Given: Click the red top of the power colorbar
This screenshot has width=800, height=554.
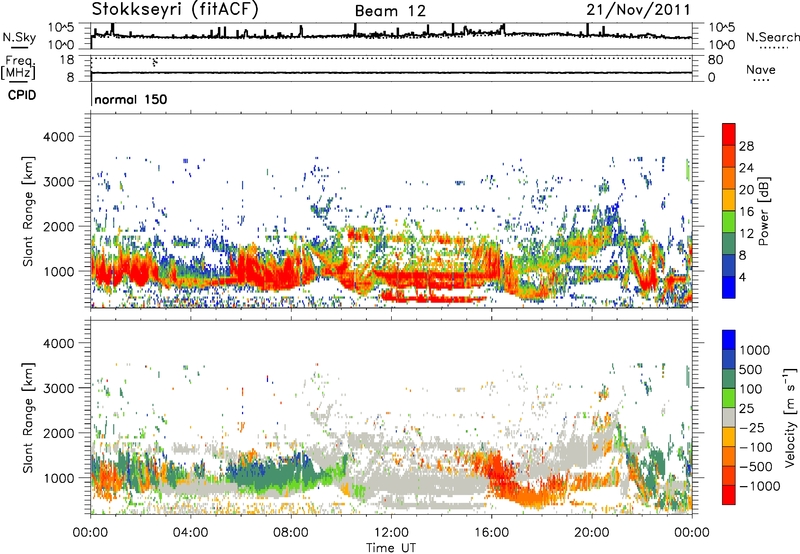Looking at the screenshot, I should pyautogui.click(x=729, y=135).
